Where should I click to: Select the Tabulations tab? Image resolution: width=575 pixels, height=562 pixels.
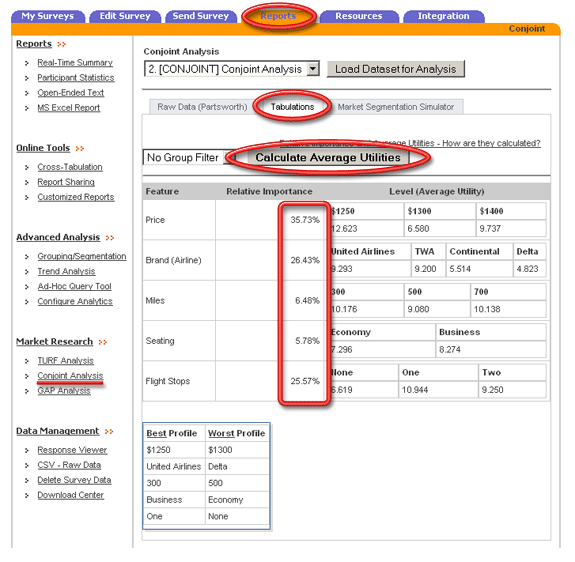pos(292,107)
